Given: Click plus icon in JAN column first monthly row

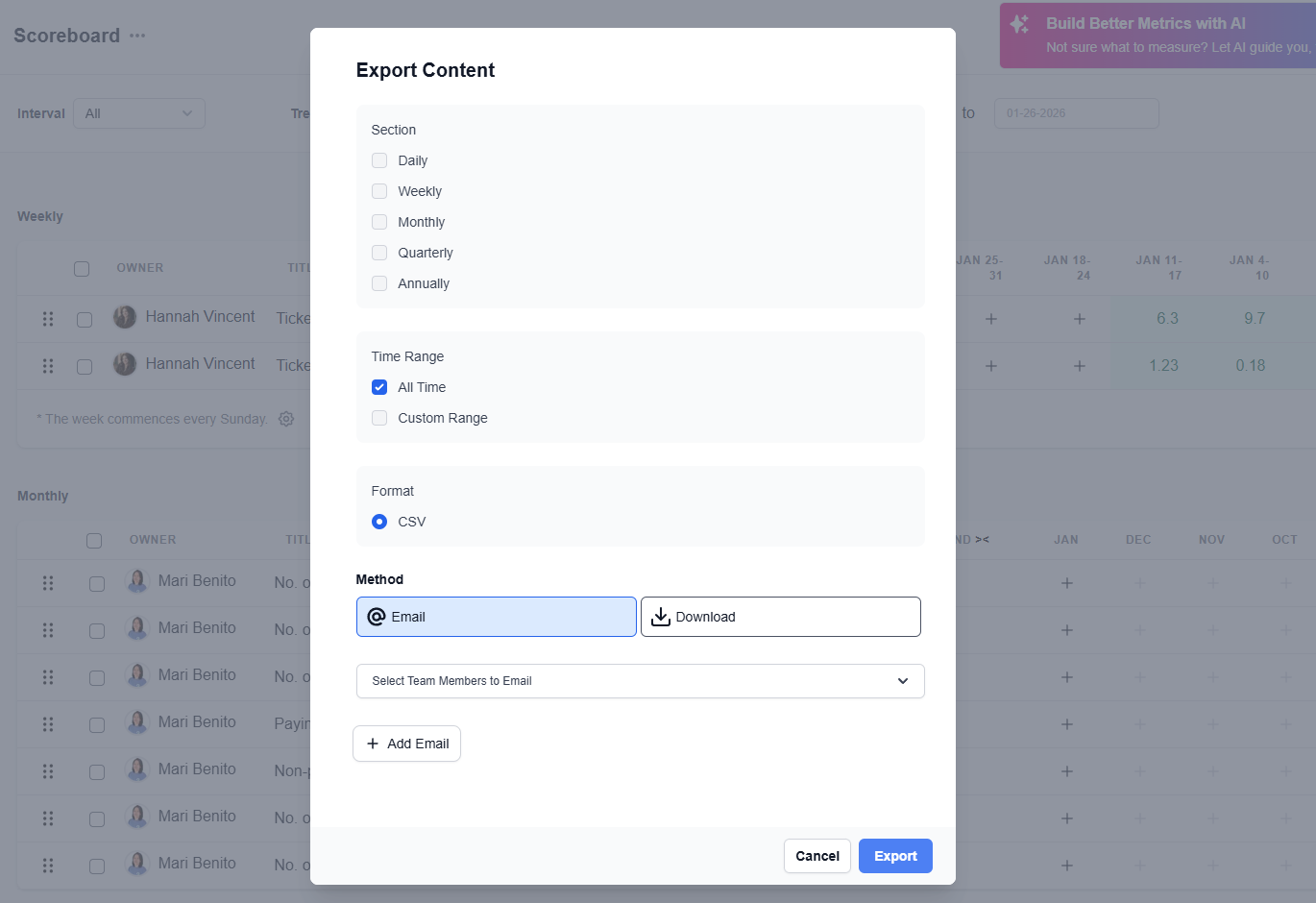Looking at the screenshot, I should click(1066, 583).
